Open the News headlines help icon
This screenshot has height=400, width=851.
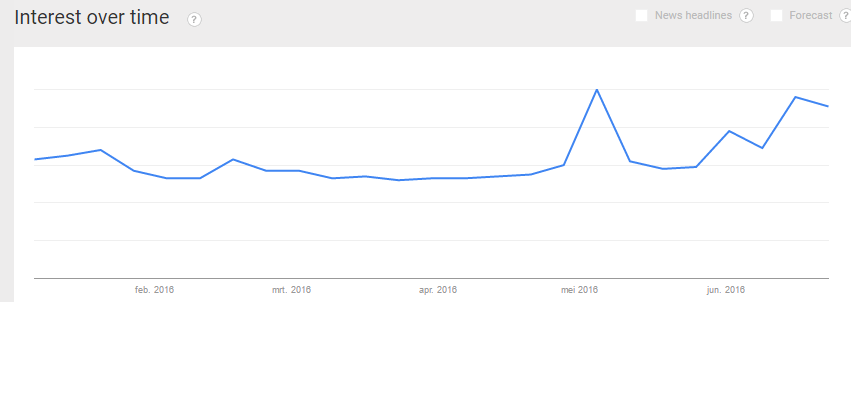[x=746, y=16]
